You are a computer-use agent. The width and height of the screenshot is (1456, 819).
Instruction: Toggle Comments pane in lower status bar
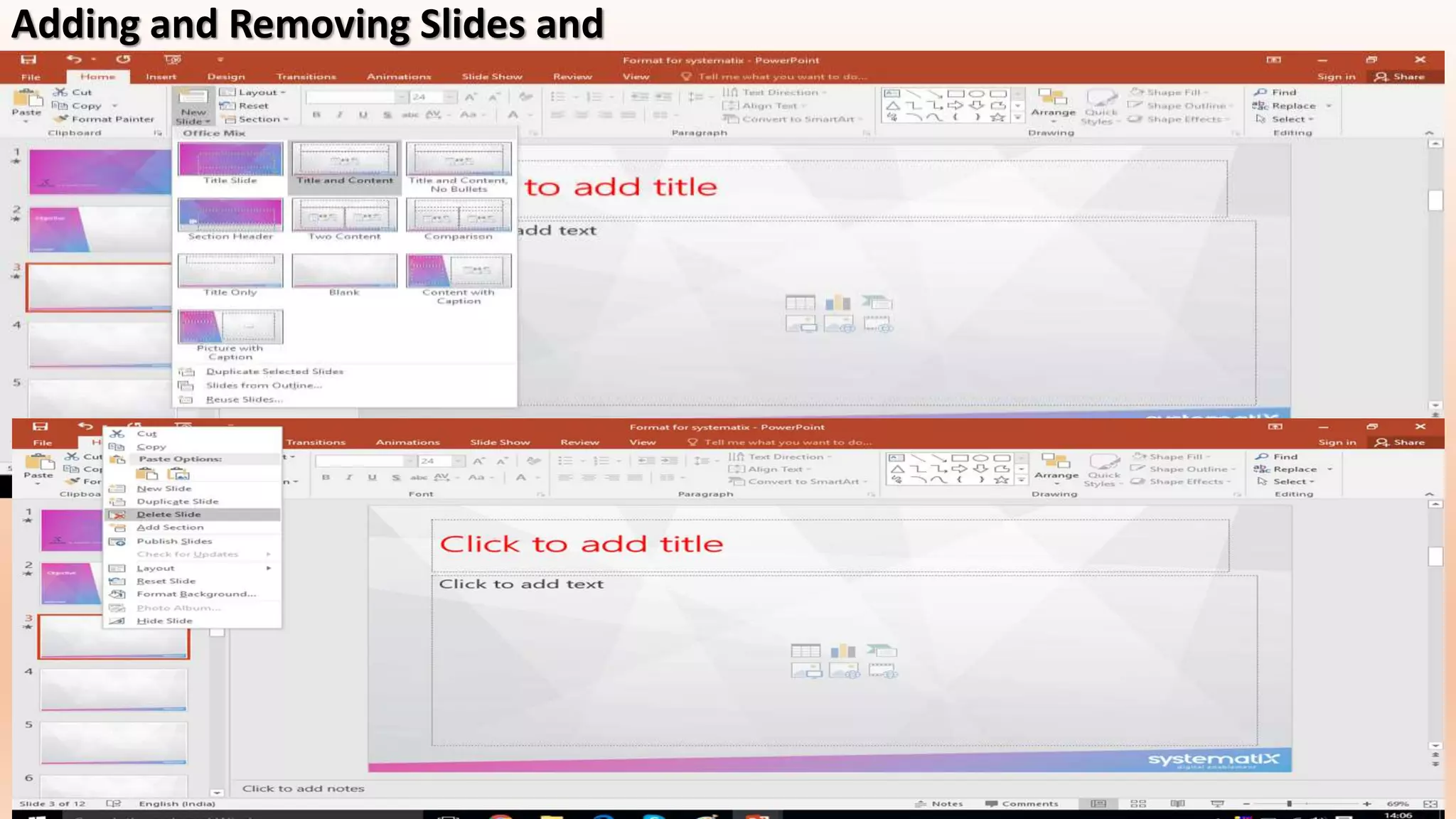tap(1022, 803)
